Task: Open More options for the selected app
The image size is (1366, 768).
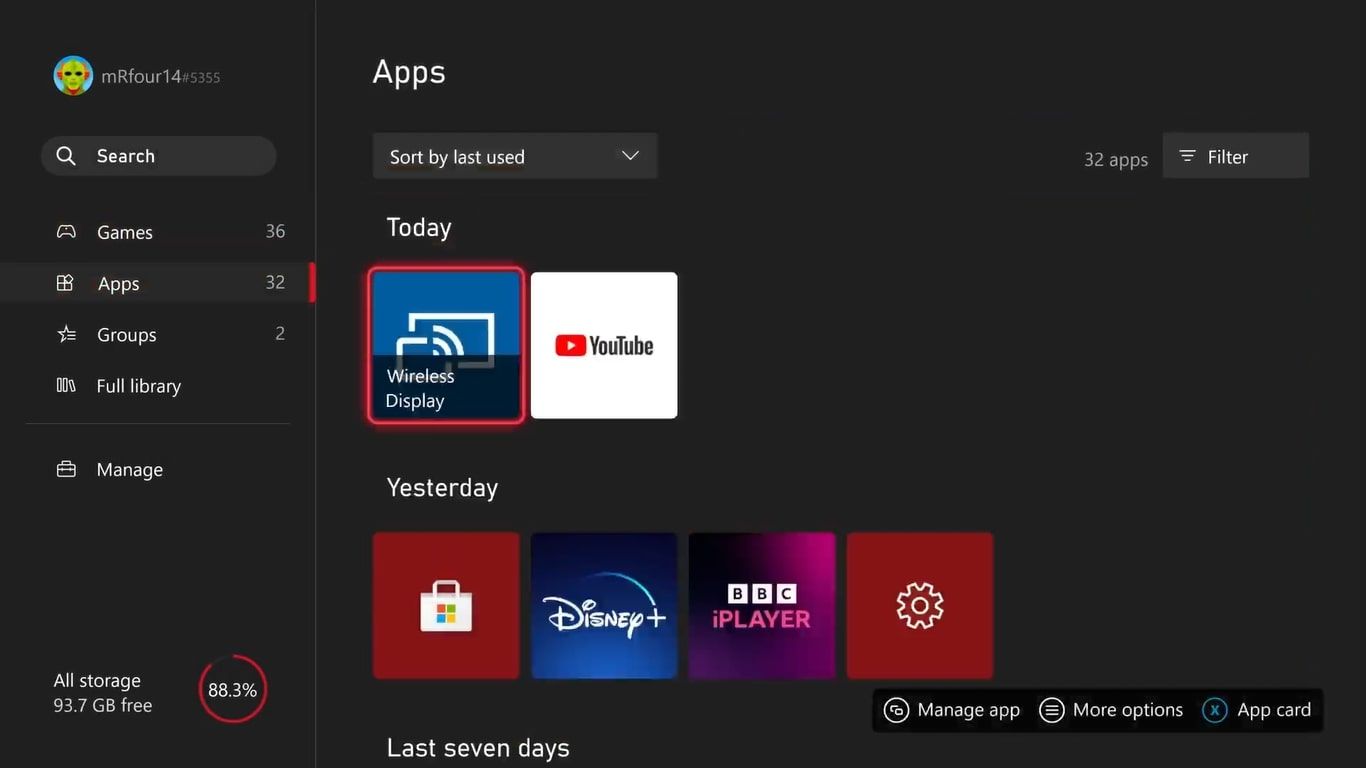Action: click(1110, 709)
